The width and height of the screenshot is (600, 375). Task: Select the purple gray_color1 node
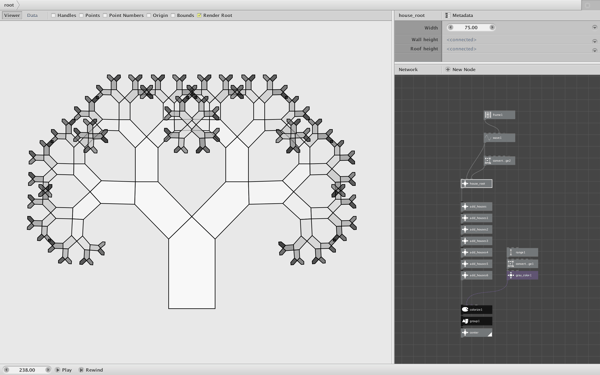(522, 276)
